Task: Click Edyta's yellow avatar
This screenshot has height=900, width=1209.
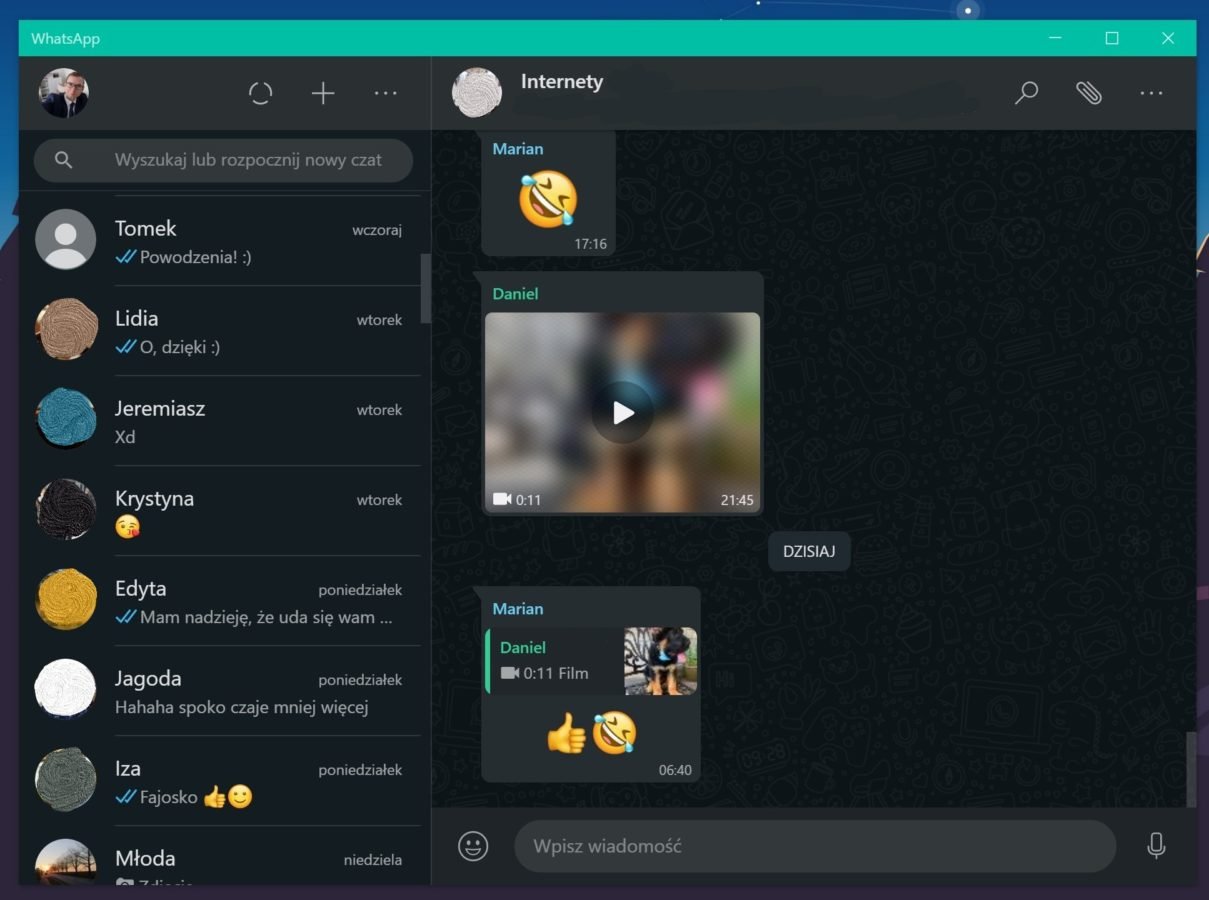Action: point(66,599)
